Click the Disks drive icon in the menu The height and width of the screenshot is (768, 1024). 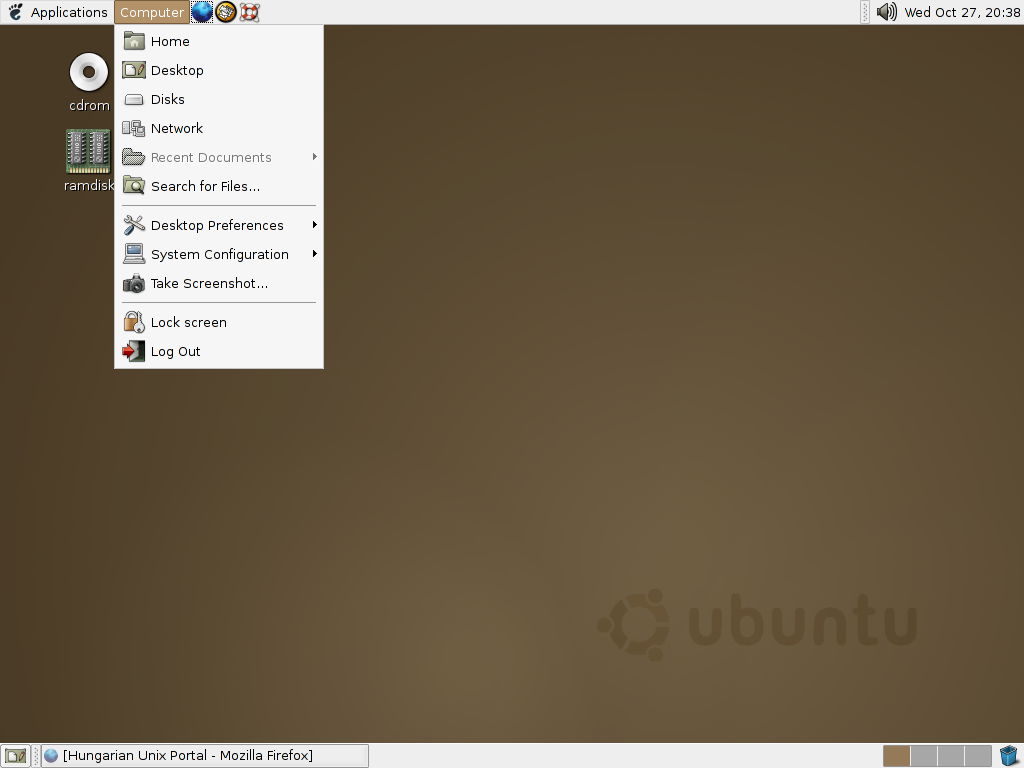coord(134,99)
